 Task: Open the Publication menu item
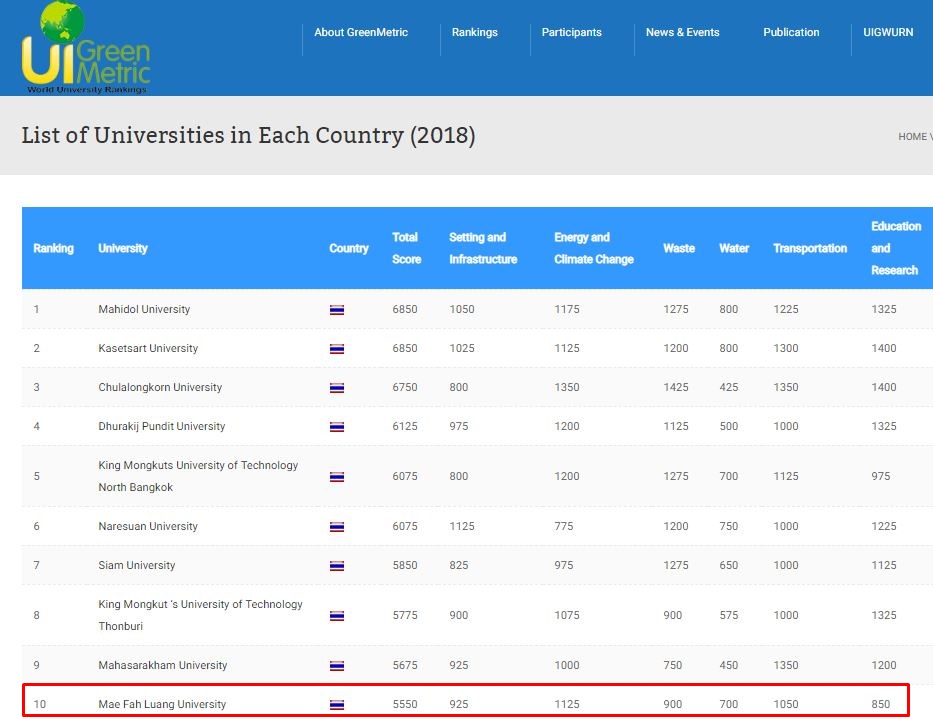(791, 32)
